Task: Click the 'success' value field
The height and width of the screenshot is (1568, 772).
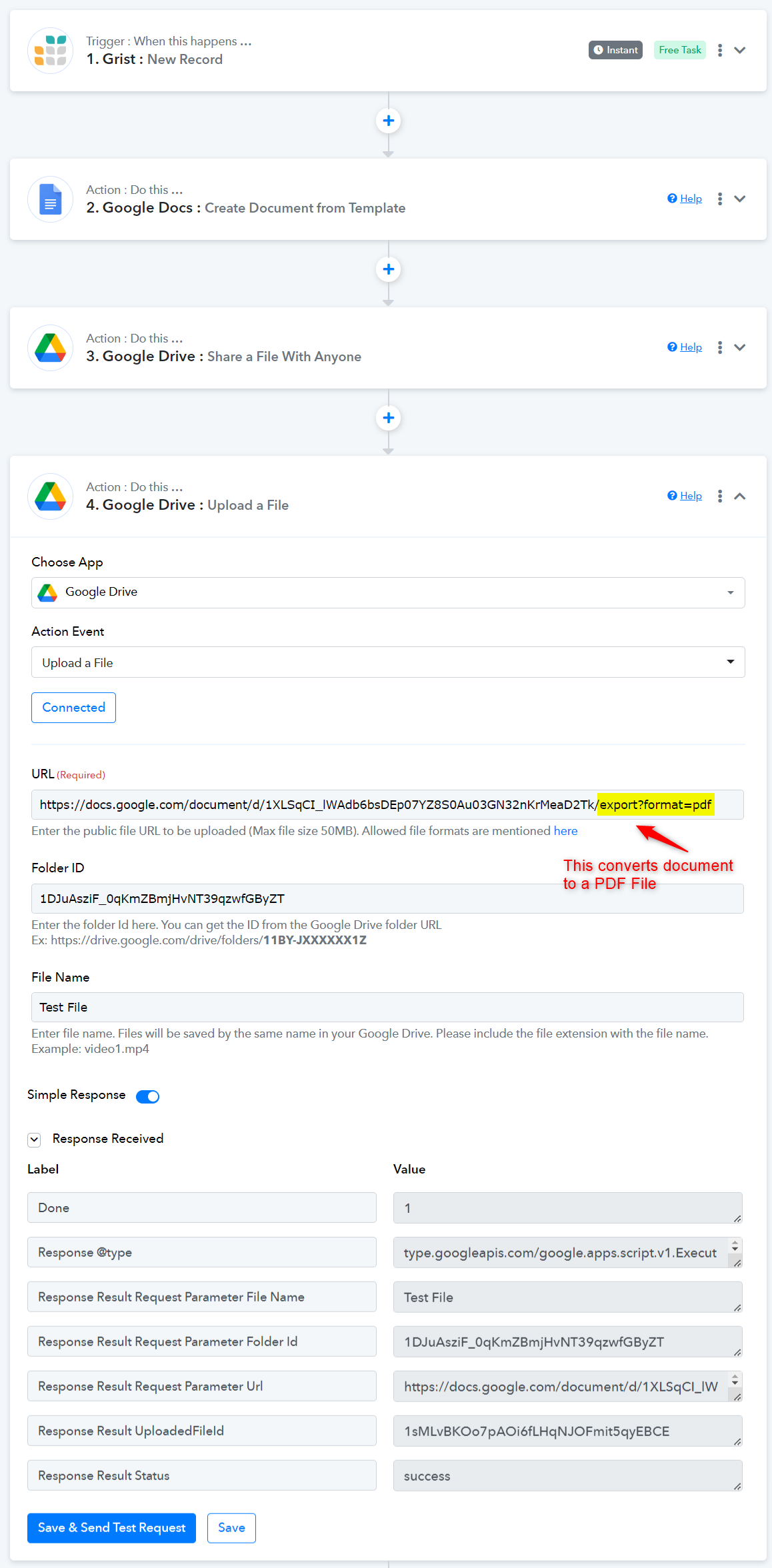Action: click(x=568, y=1475)
